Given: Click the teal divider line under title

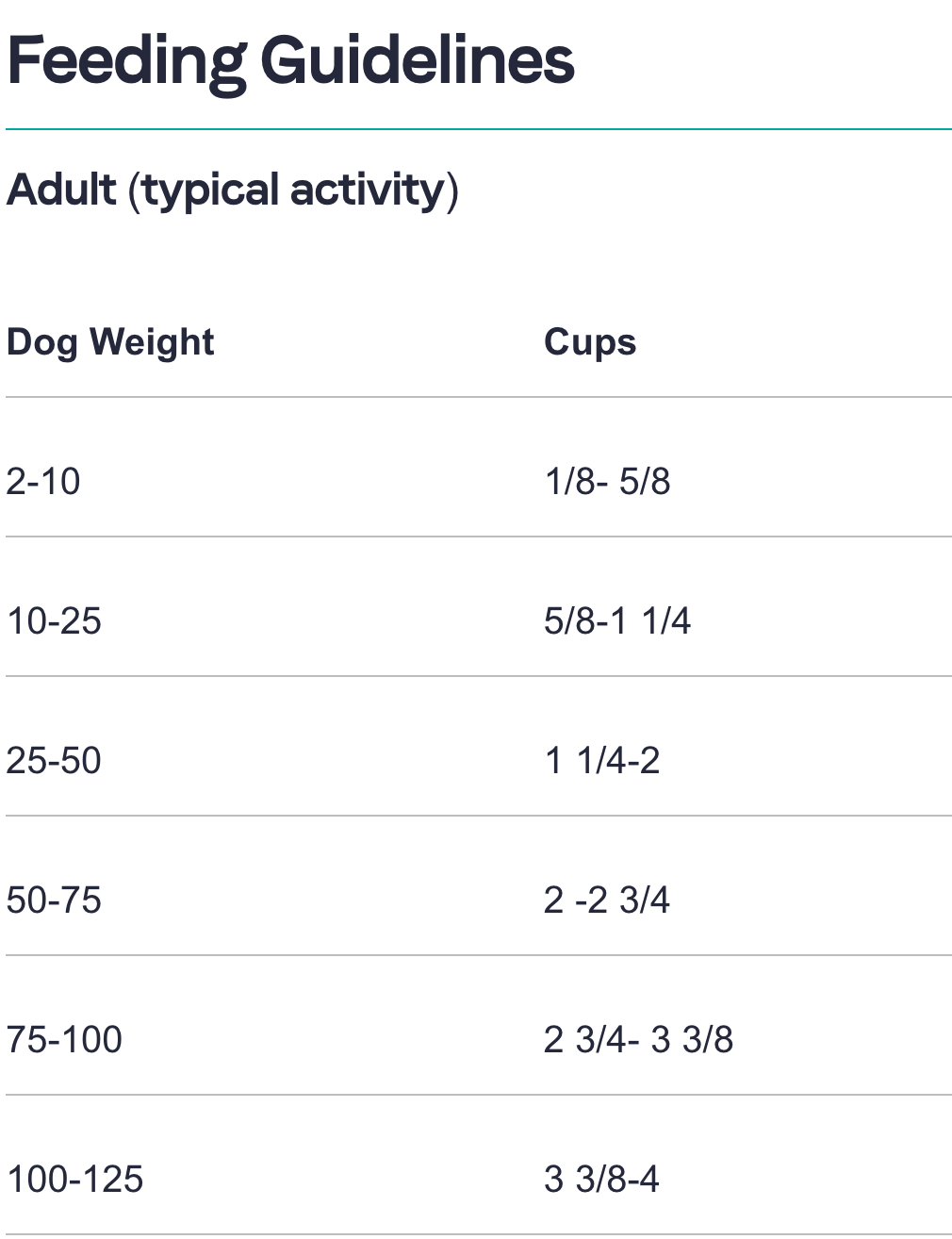Looking at the screenshot, I should (x=478, y=129).
